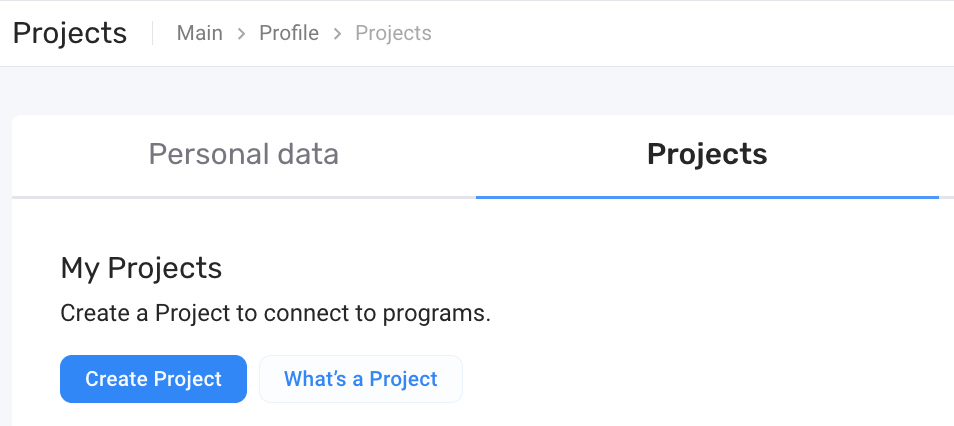Open the Profile breadcrumb link

click(x=289, y=33)
